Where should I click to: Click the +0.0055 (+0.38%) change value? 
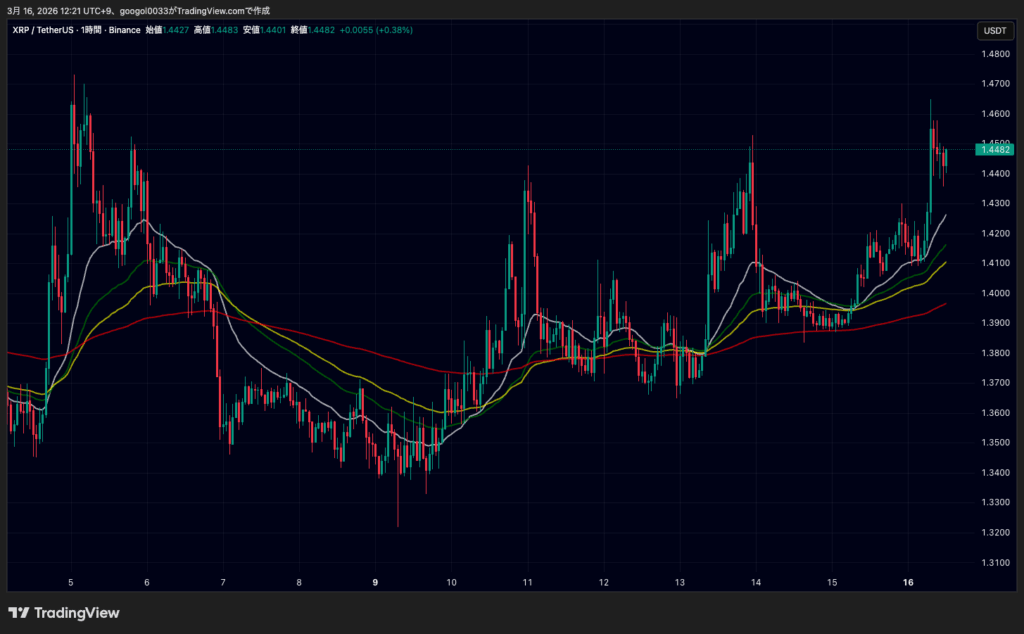coord(377,30)
